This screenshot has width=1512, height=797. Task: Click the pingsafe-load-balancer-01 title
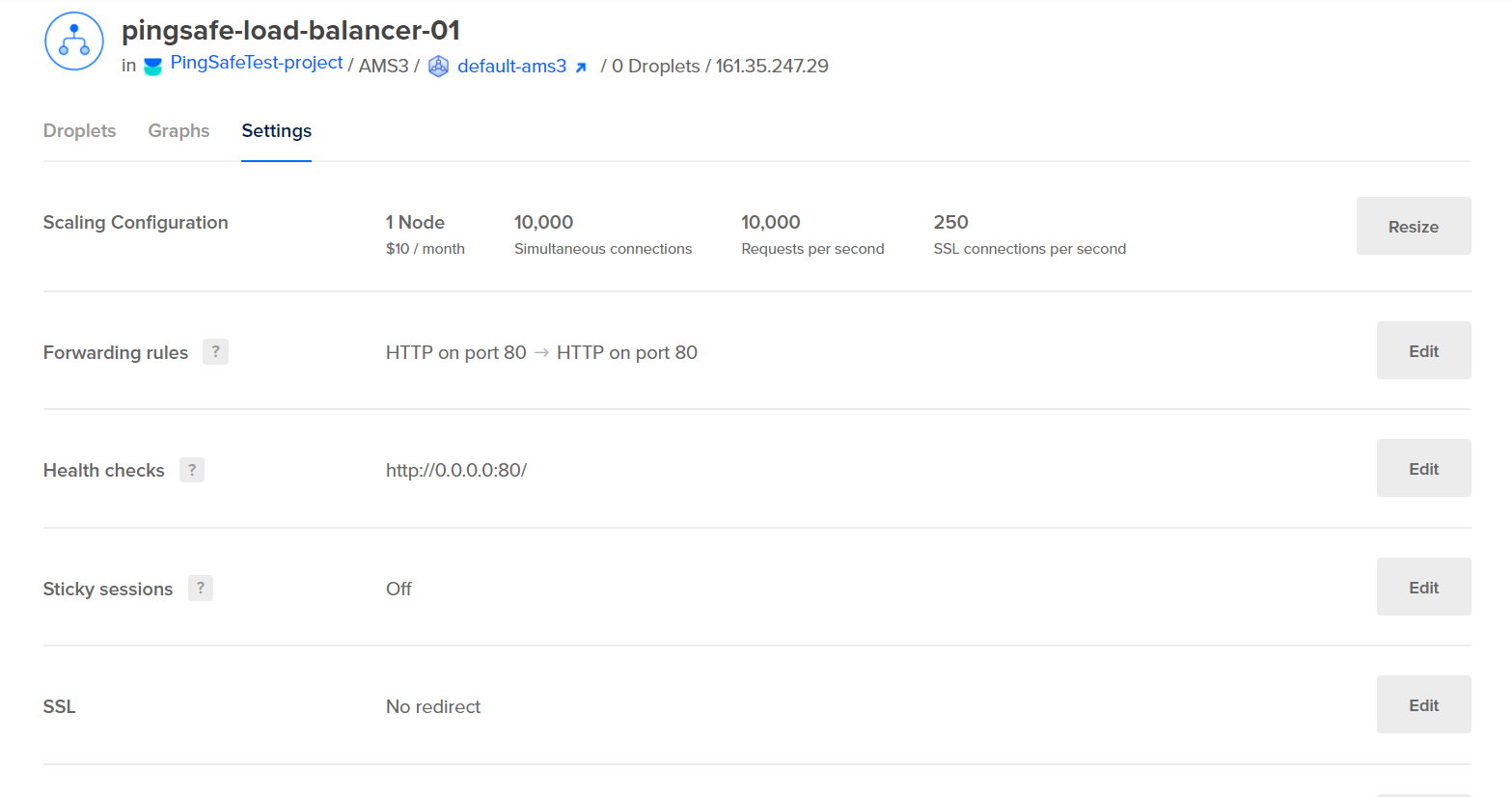tap(290, 31)
